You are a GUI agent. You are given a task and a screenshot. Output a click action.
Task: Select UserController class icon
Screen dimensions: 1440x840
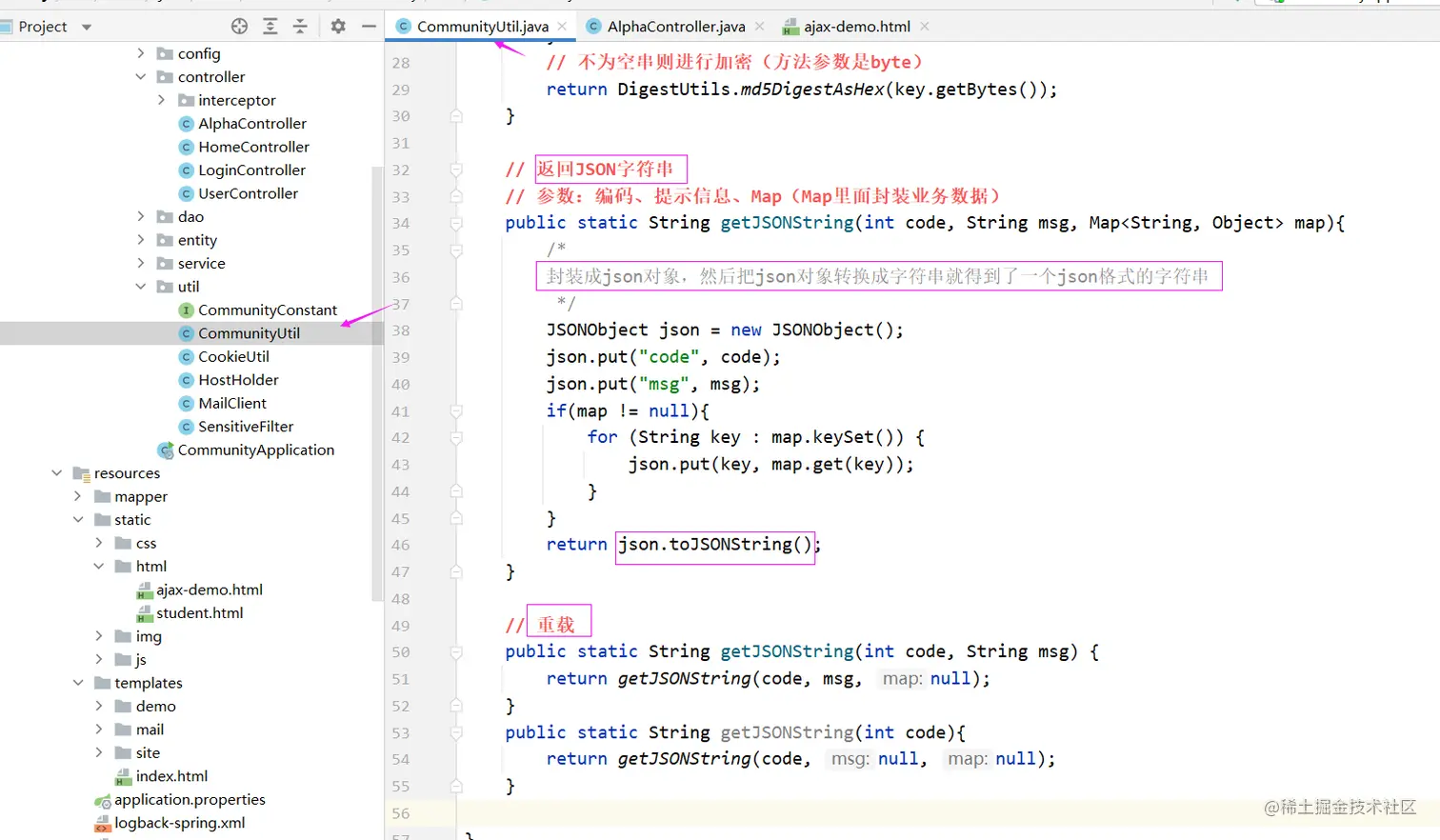pos(187,193)
